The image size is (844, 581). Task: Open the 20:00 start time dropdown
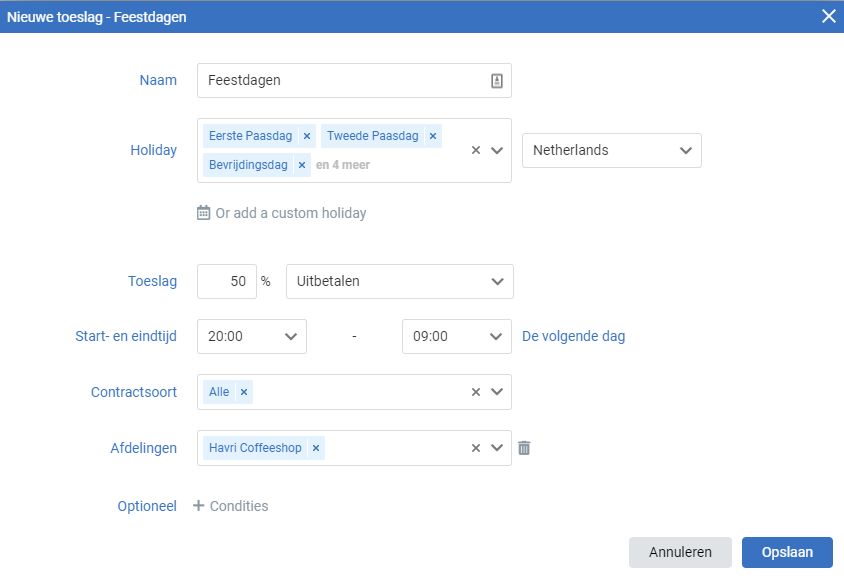(x=252, y=337)
